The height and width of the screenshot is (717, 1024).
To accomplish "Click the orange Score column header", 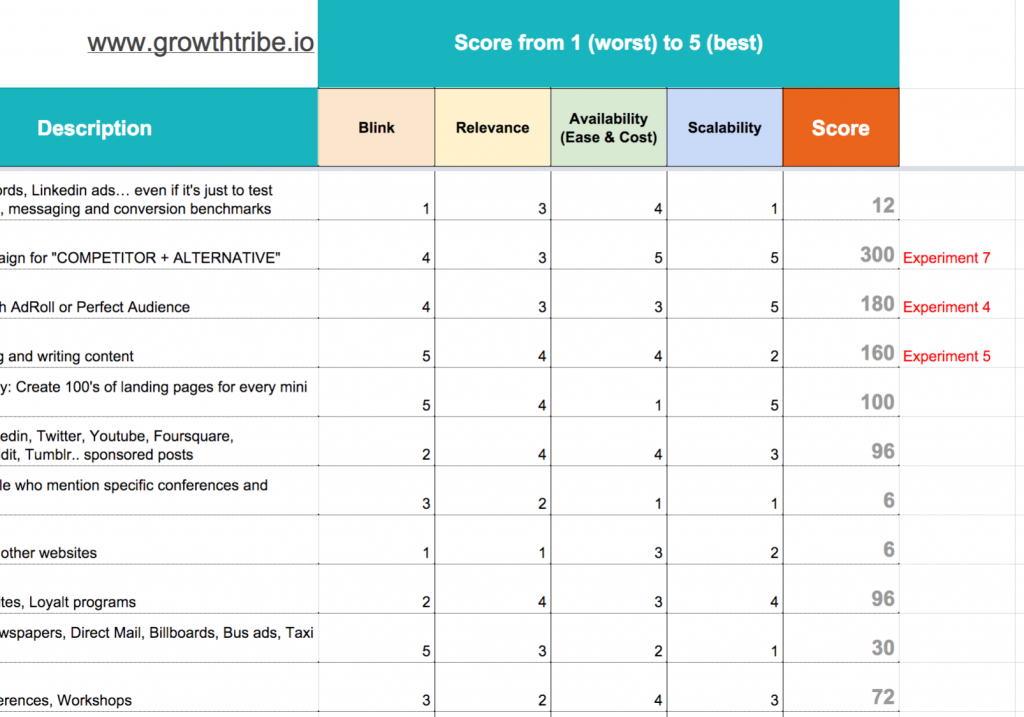I will pos(841,128).
